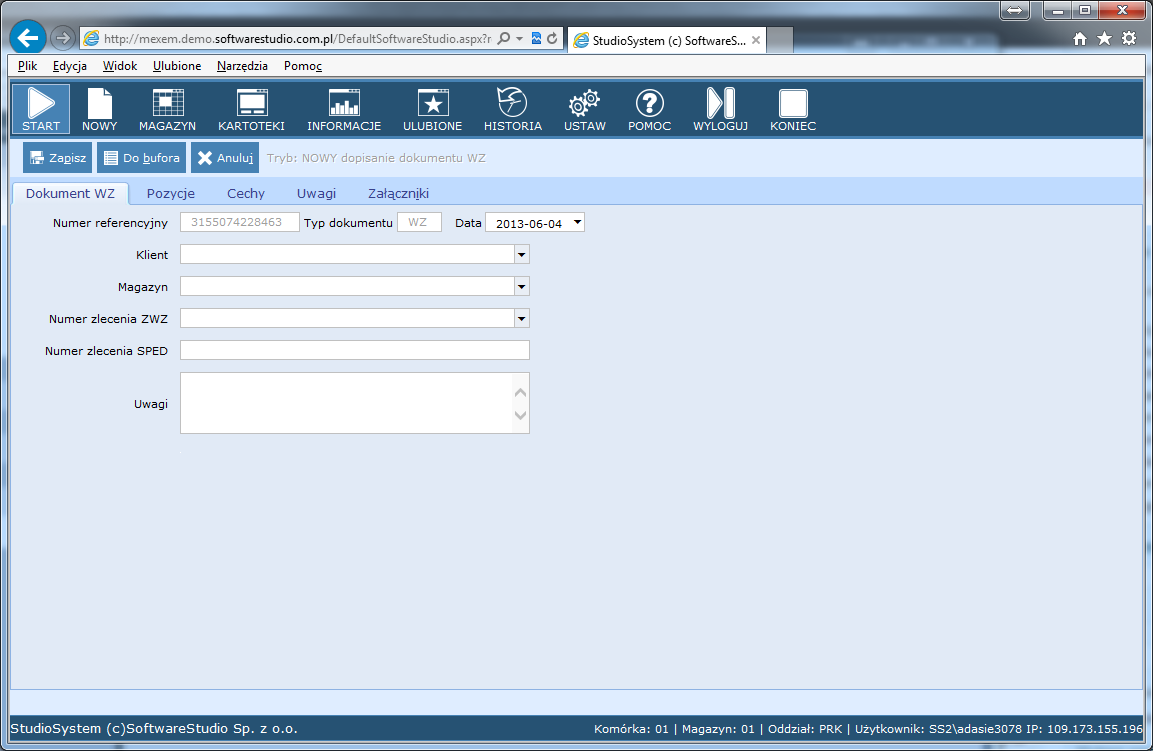Click into the Klient combo field
Image resolution: width=1153 pixels, height=751 pixels.
tap(347, 255)
